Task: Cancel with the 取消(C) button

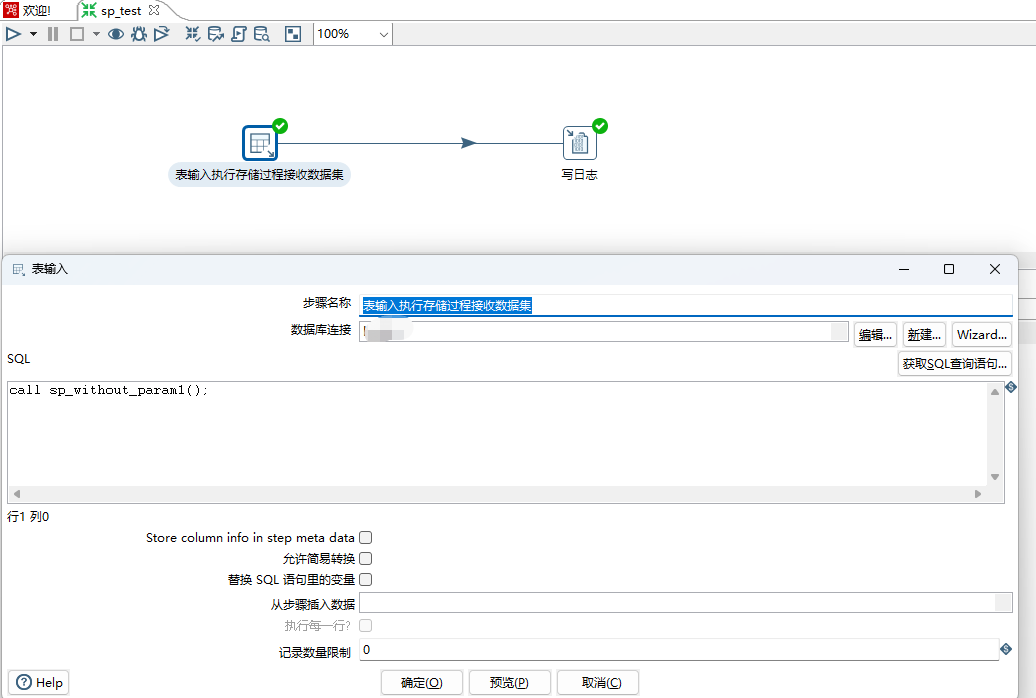Action: coord(598,682)
